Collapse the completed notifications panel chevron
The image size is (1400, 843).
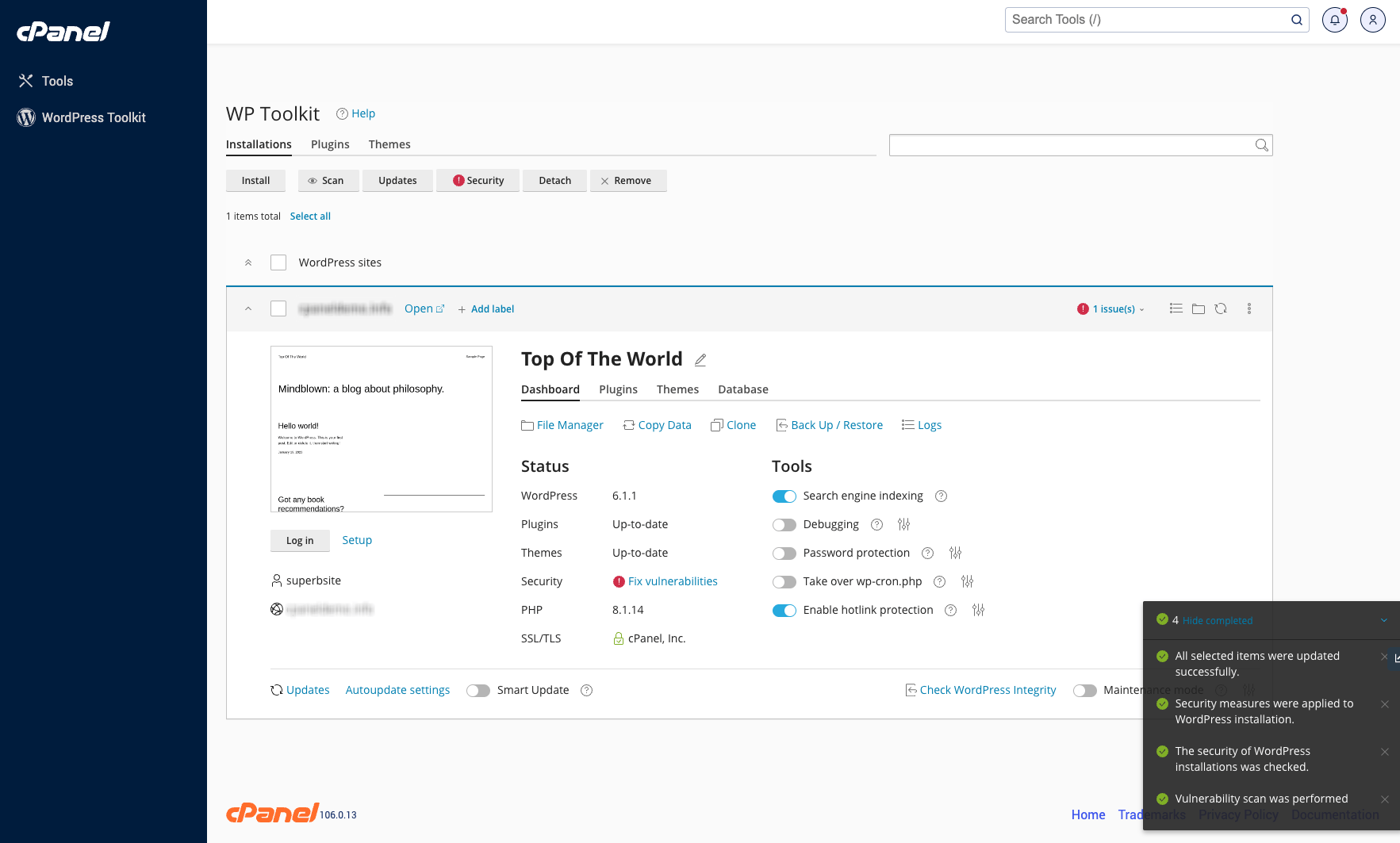[1385, 619]
